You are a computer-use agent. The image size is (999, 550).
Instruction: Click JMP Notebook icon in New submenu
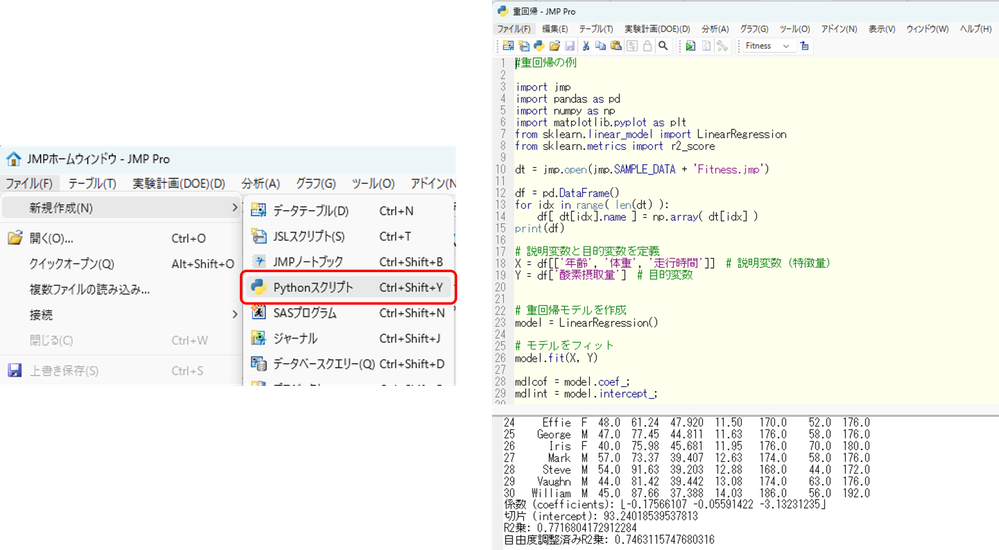[x=258, y=262]
